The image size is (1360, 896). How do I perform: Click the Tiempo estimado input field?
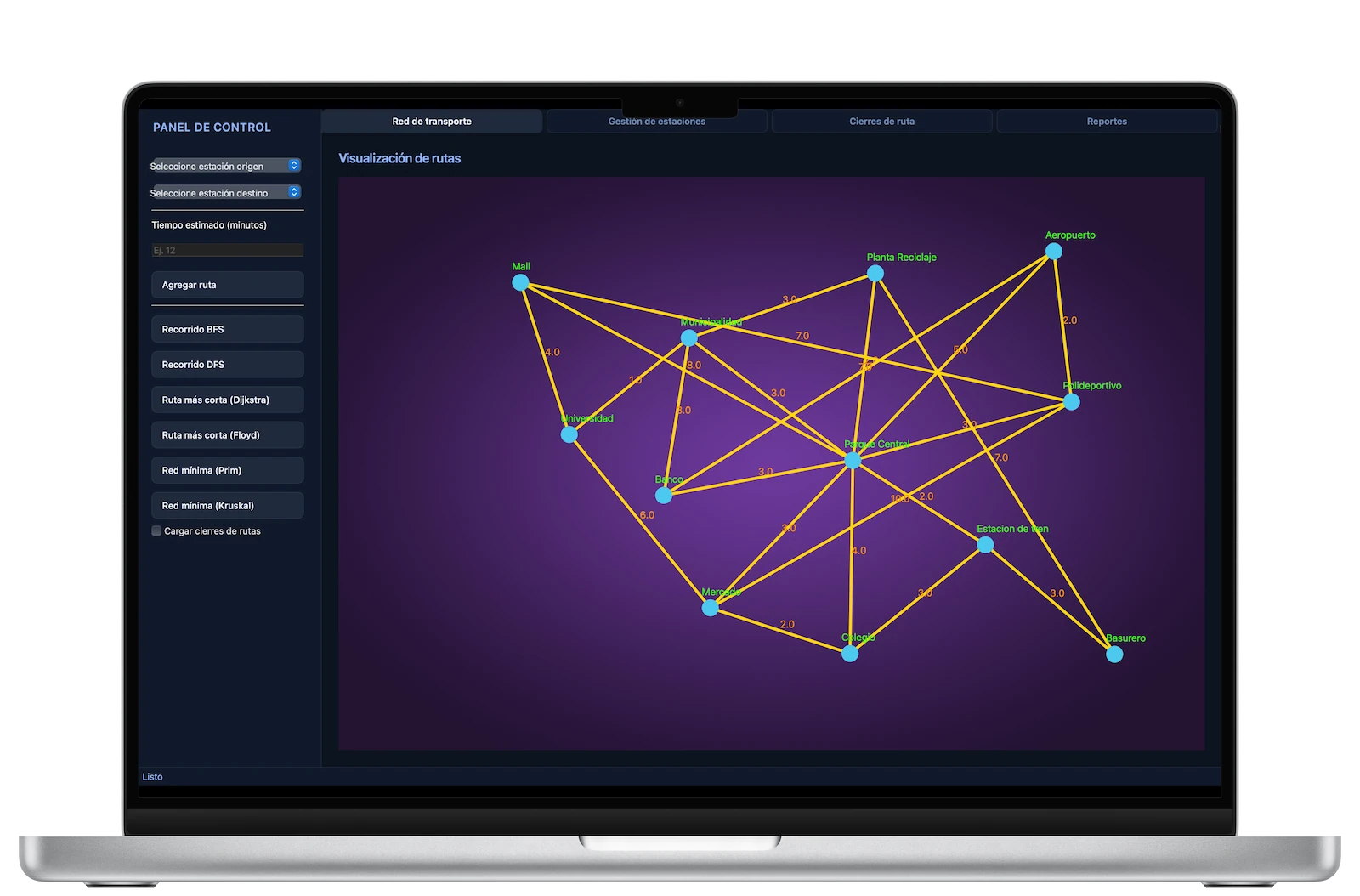point(227,249)
